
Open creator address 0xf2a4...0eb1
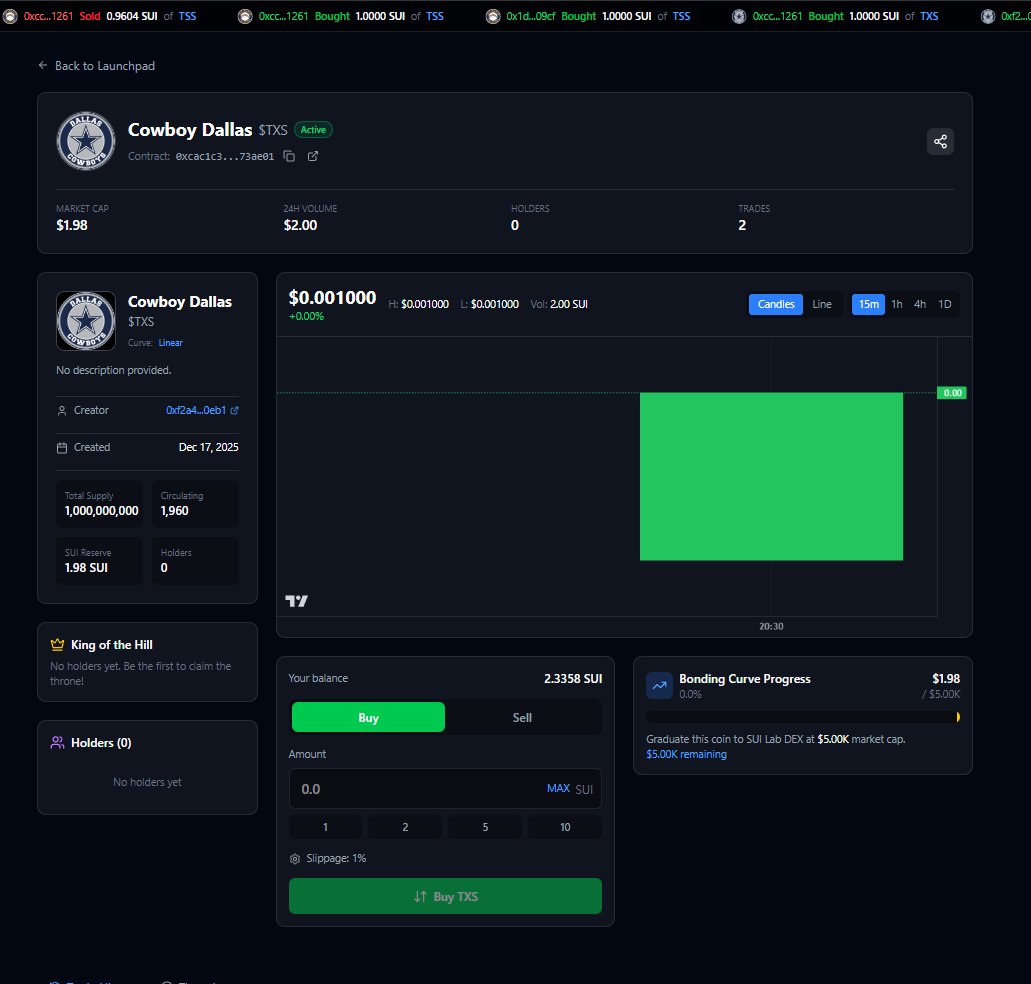point(196,410)
